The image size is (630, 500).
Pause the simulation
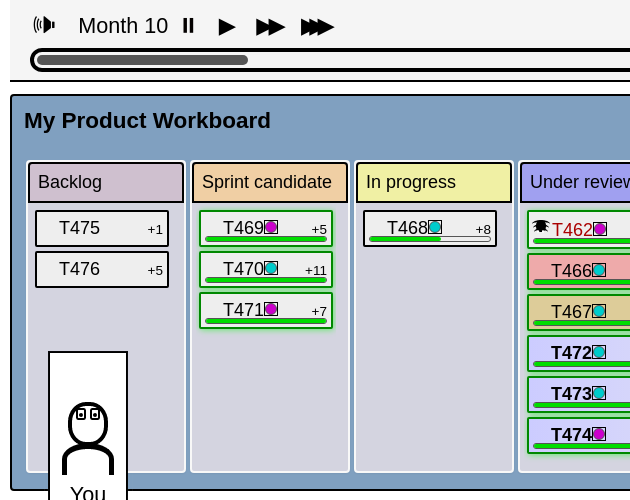click(x=188, y=26)
